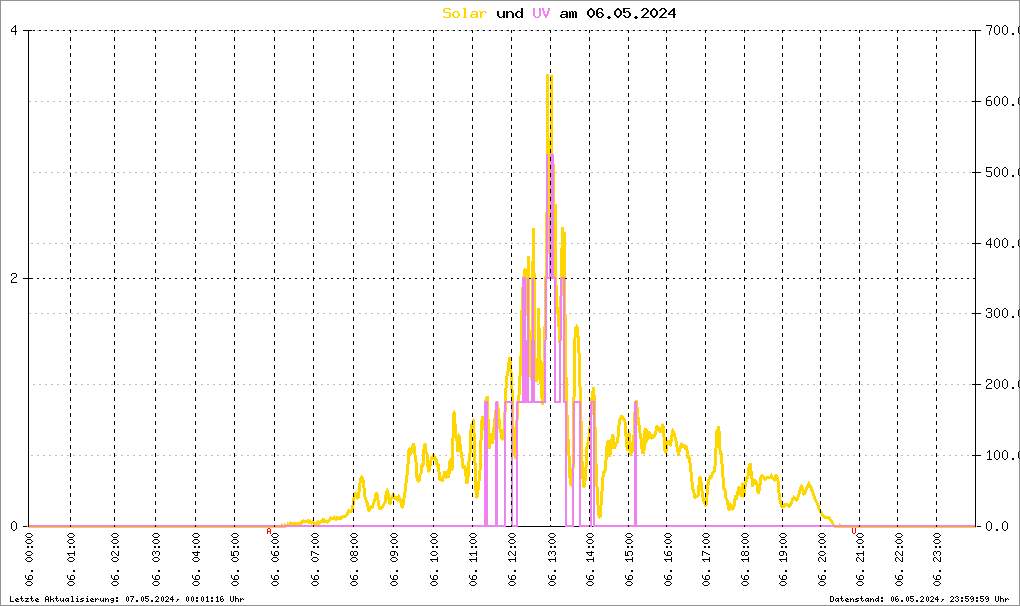Screen dimensions: 1020x606
Task: Click the time label '06. 15:00'
Action: click(x=629, y=560)
